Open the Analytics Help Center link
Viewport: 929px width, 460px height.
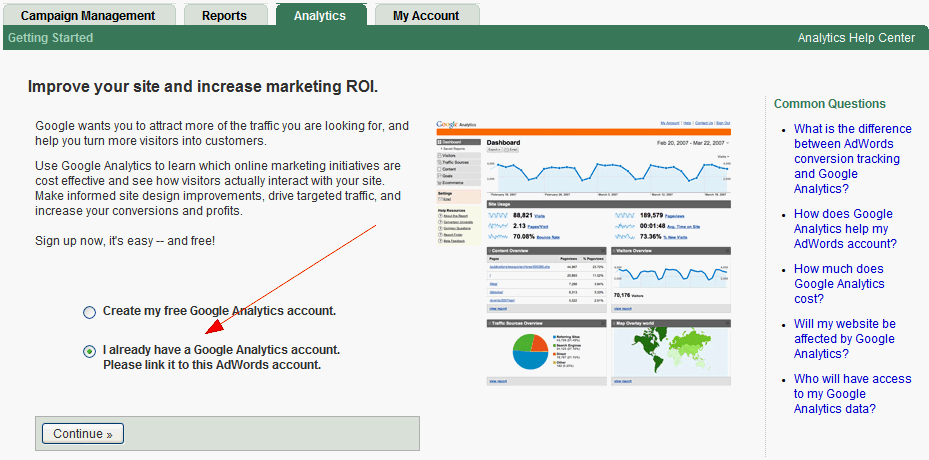[x=856, y=38]
